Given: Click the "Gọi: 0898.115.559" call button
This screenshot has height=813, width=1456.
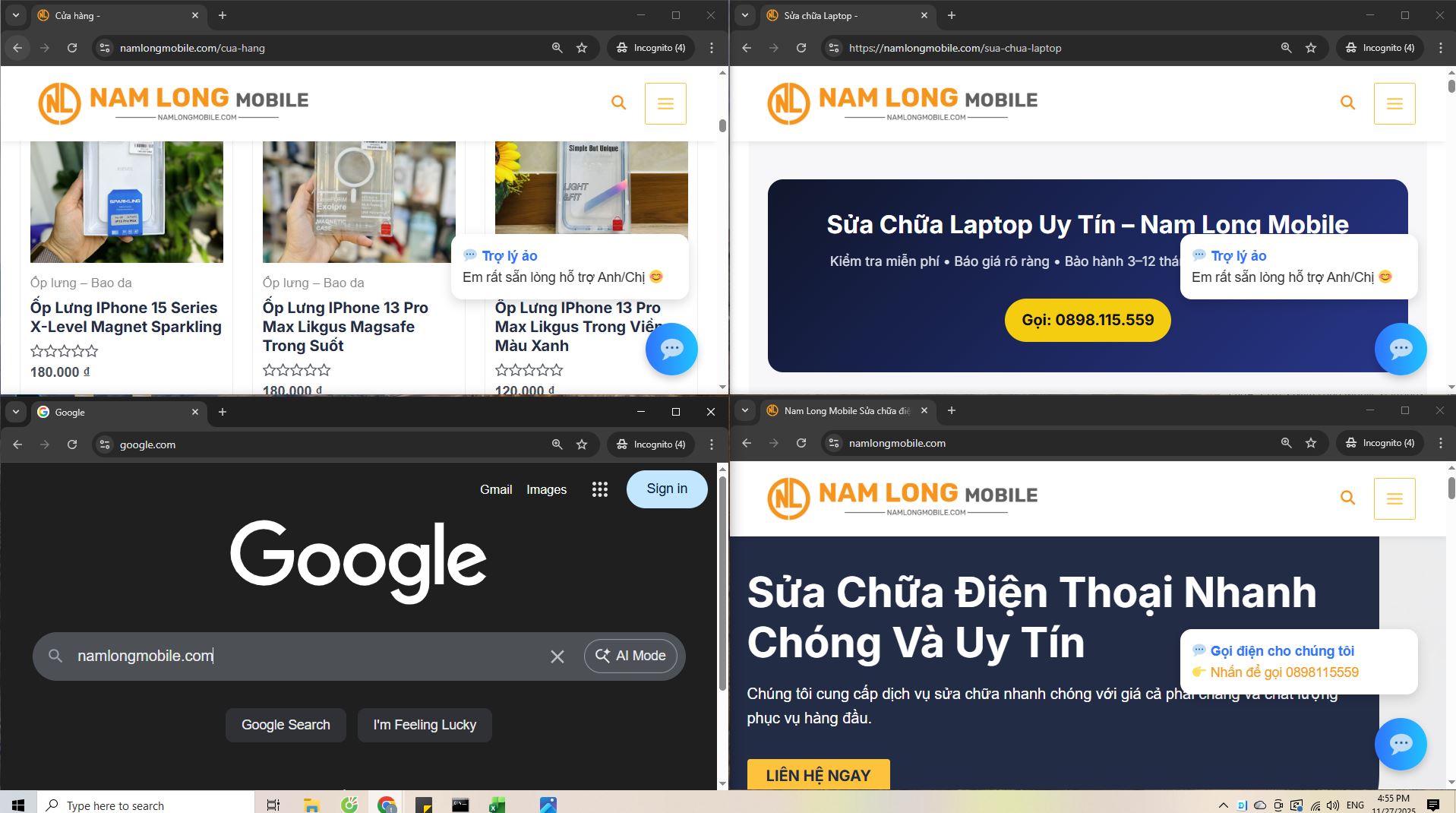Looking at the screenshot, I should pyautogui.click(x=1087, y=320).
